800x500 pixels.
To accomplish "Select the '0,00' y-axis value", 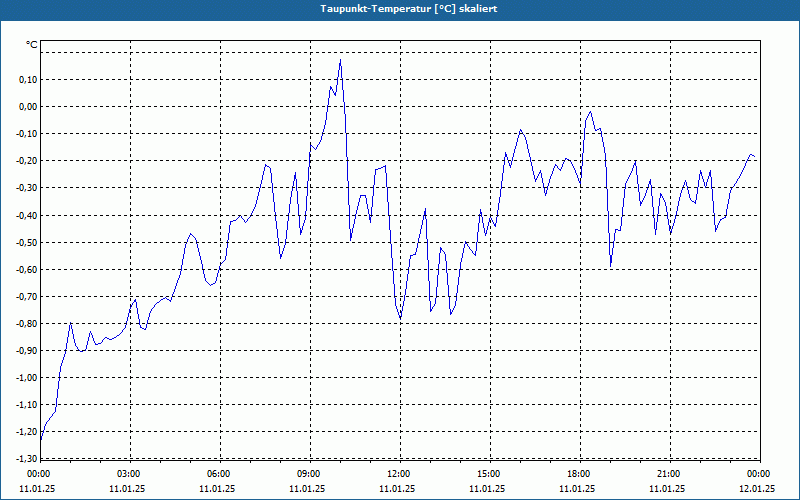I will click(x=29, y=107).
